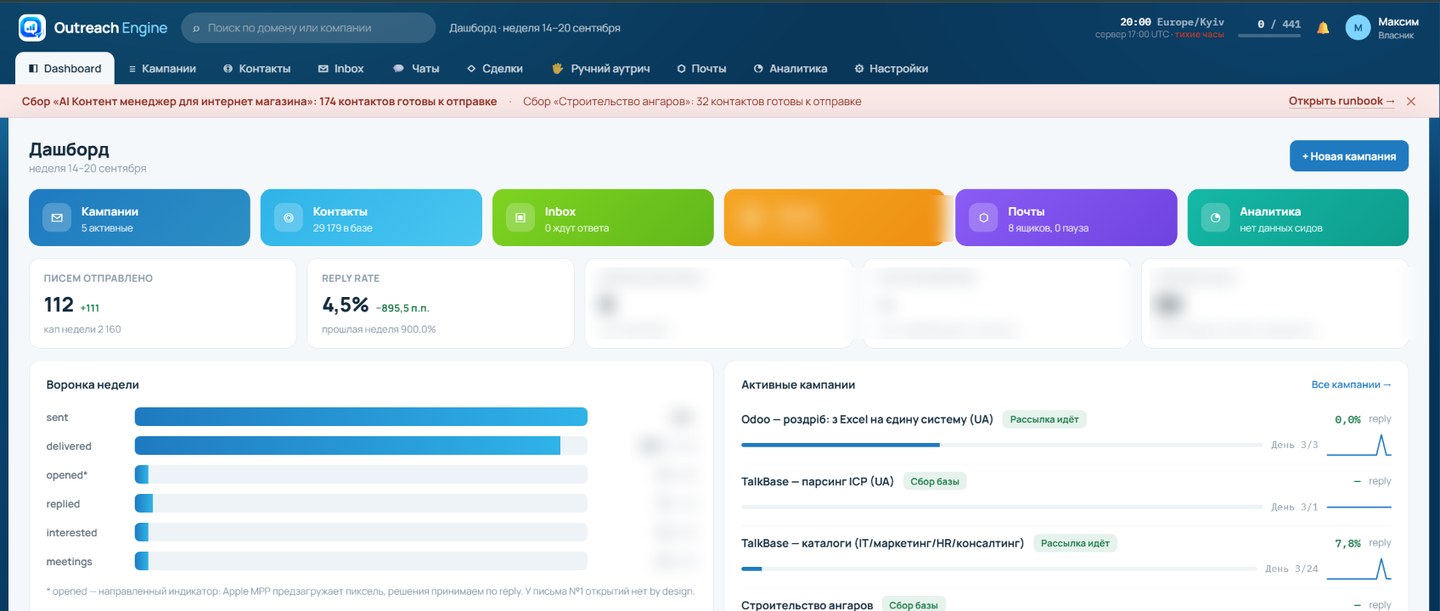The image size is (1440, 611).
Task: Click the blurred orange card
Action: (835, 218)
